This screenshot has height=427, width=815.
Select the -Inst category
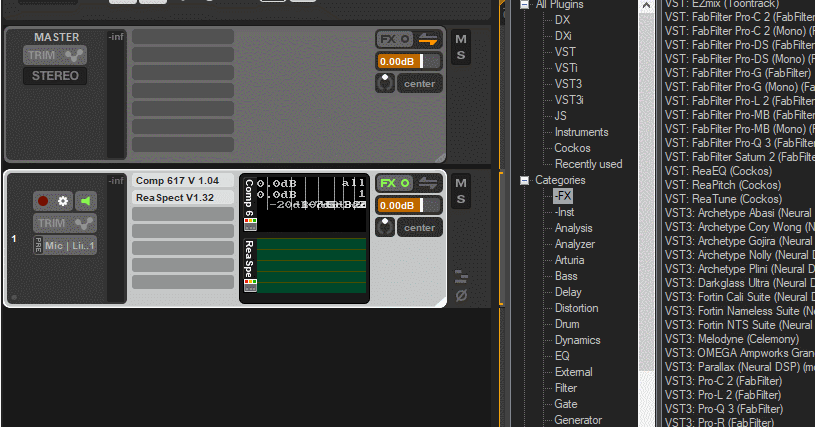(x=564, y=212)
